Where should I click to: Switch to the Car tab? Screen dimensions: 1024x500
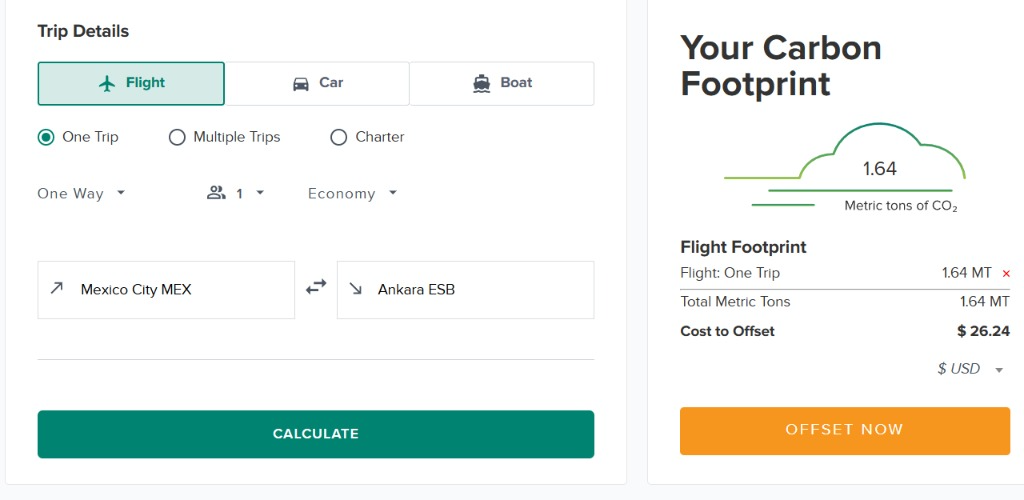coord(317,83)
